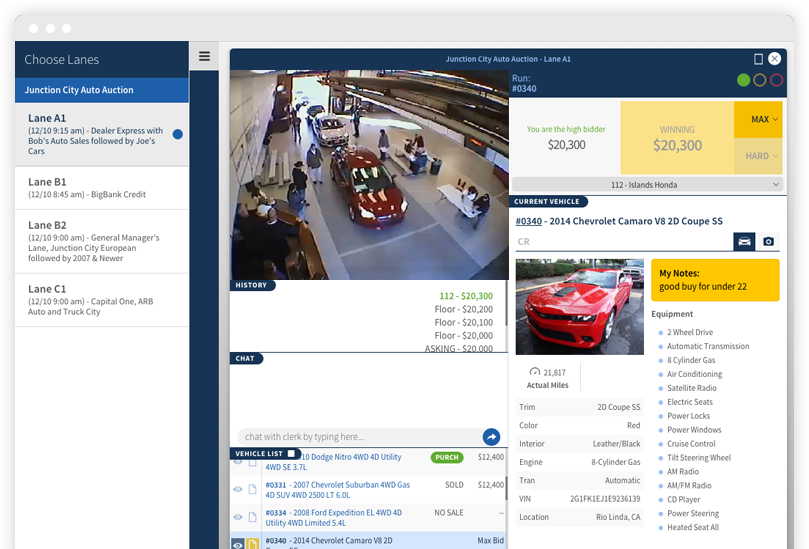Screen dimensions: 809x549
Task: Toggle watch eye for #0334 Expedition
Action: coord(238,517)
